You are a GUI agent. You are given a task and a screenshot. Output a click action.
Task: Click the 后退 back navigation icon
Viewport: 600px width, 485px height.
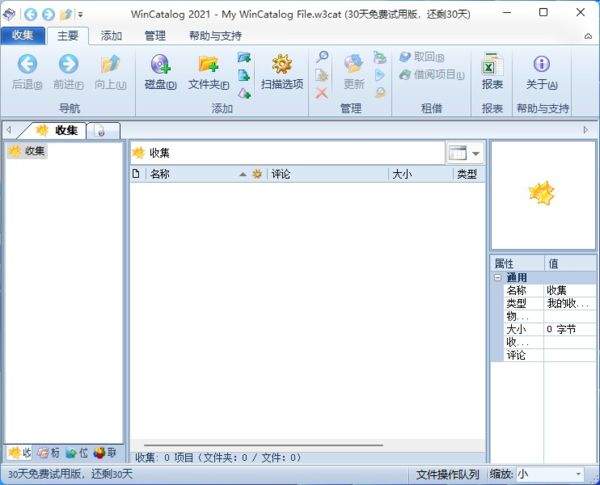click(27, 64)
